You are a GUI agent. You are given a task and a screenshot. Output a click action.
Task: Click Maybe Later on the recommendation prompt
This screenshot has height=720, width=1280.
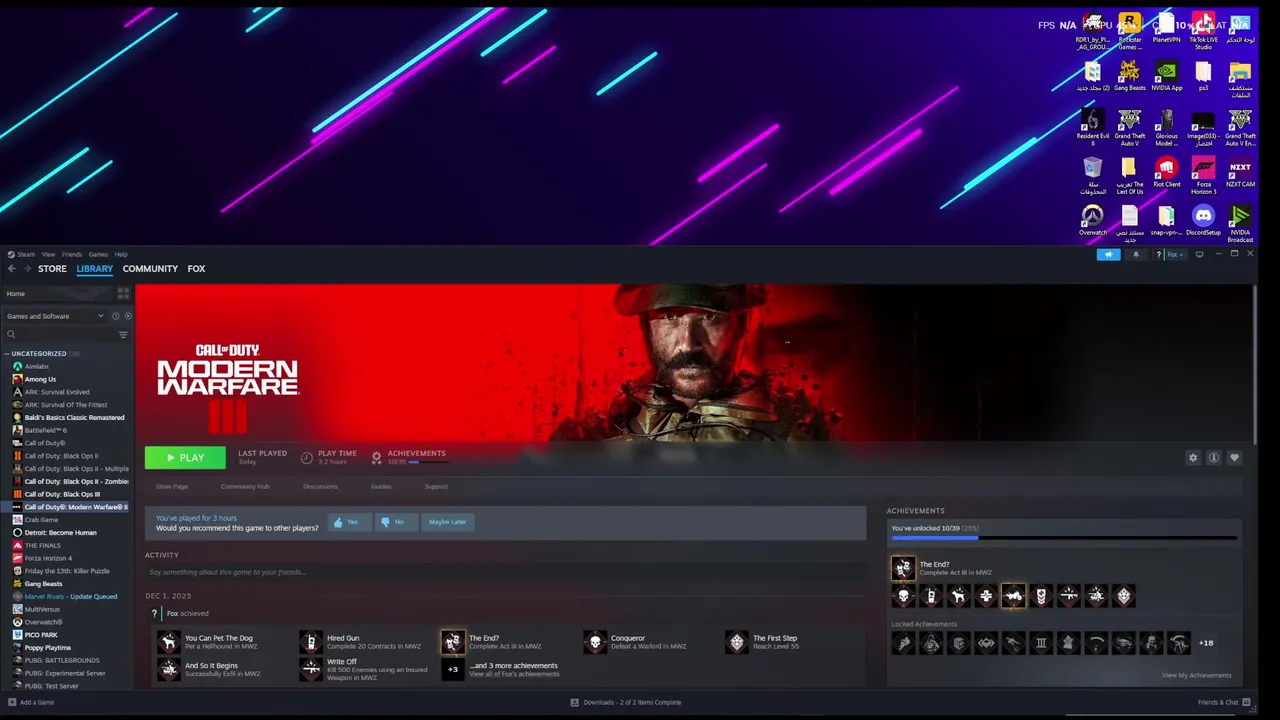447,522
